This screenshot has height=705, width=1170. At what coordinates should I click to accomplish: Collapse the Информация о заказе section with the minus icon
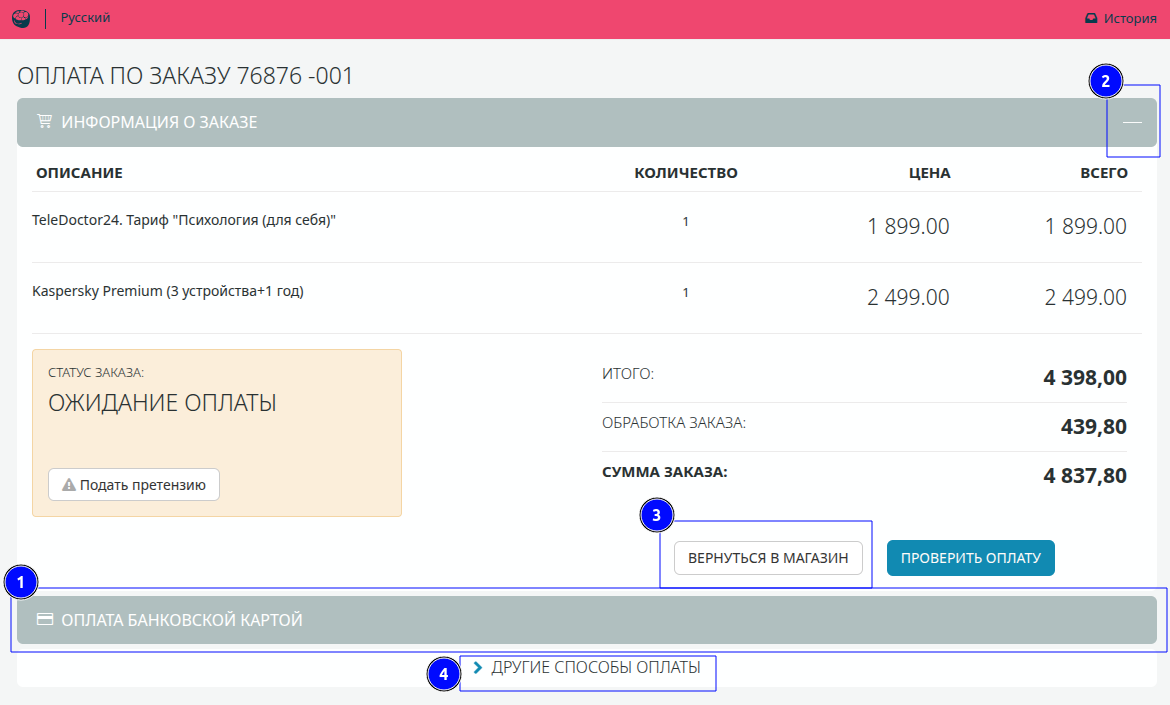click(x=1132, y=122)
